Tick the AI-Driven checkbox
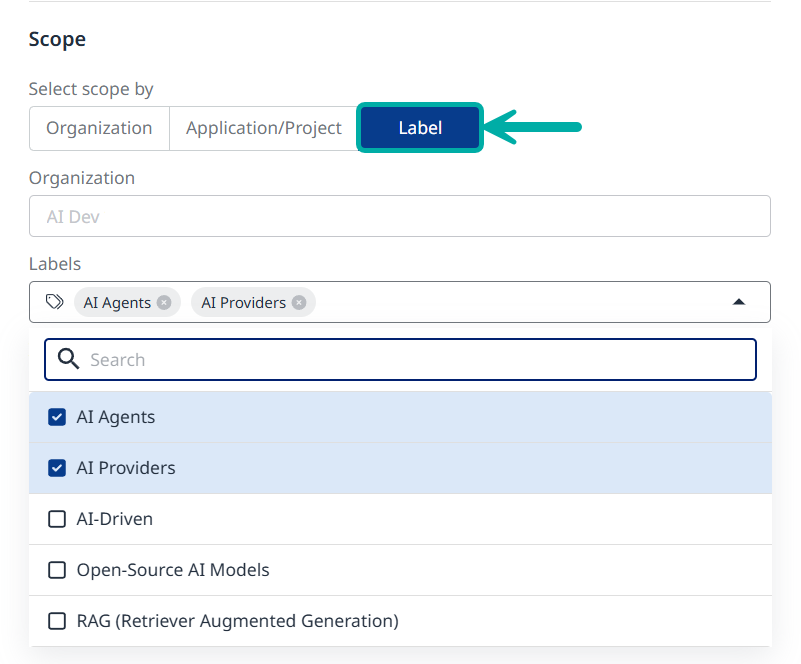Viewport: 801px width, 664px height. coord(57,519)
